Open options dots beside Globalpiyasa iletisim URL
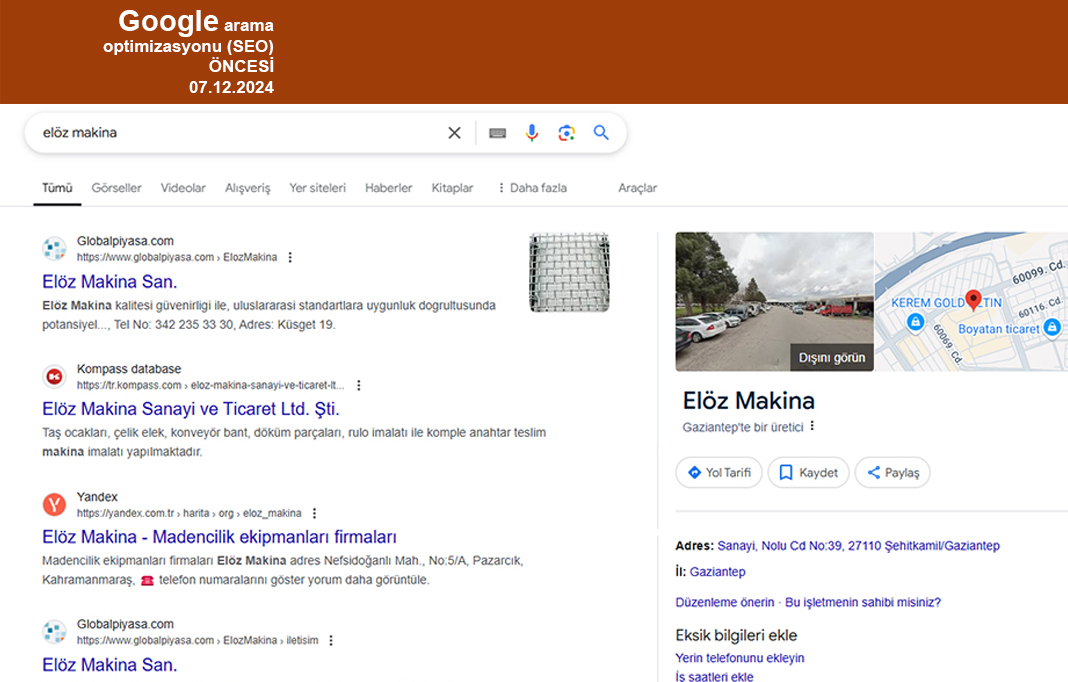The height and width of the screenshot is (682, 1068). [331, 640]
